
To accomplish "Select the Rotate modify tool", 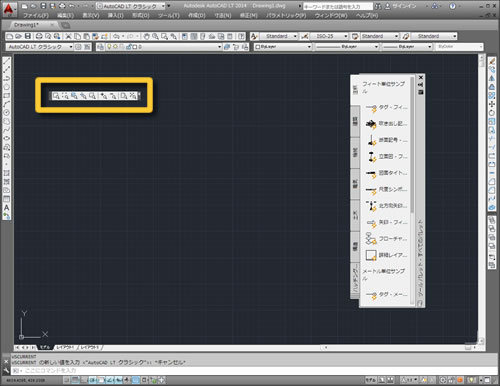I will [492, 113].
